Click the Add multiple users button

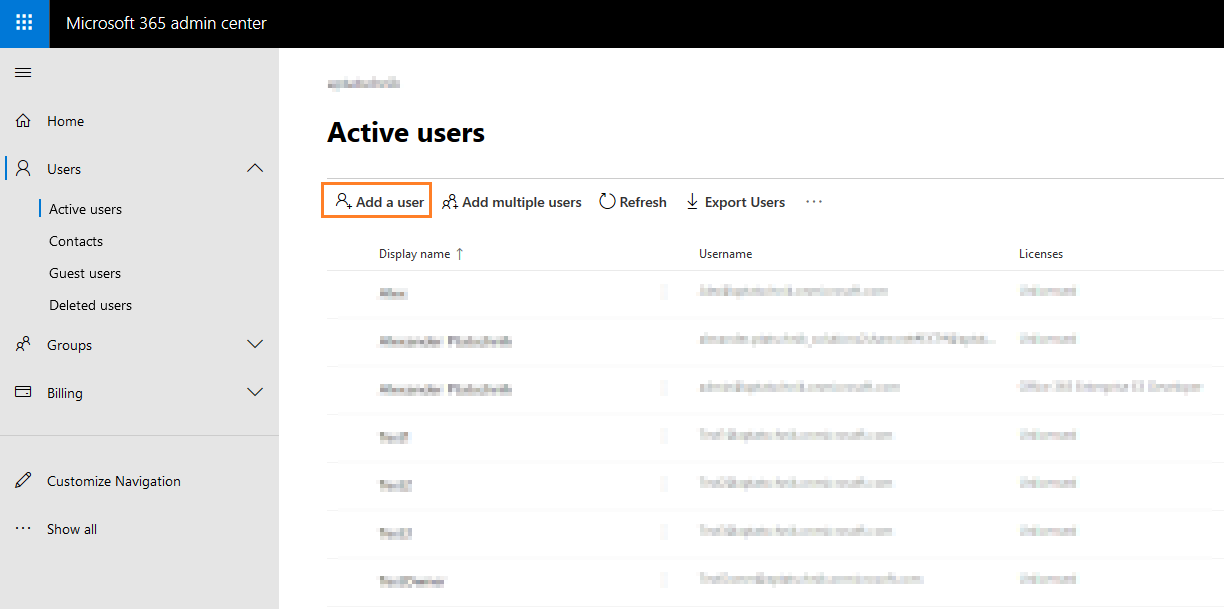pos(512,202)
